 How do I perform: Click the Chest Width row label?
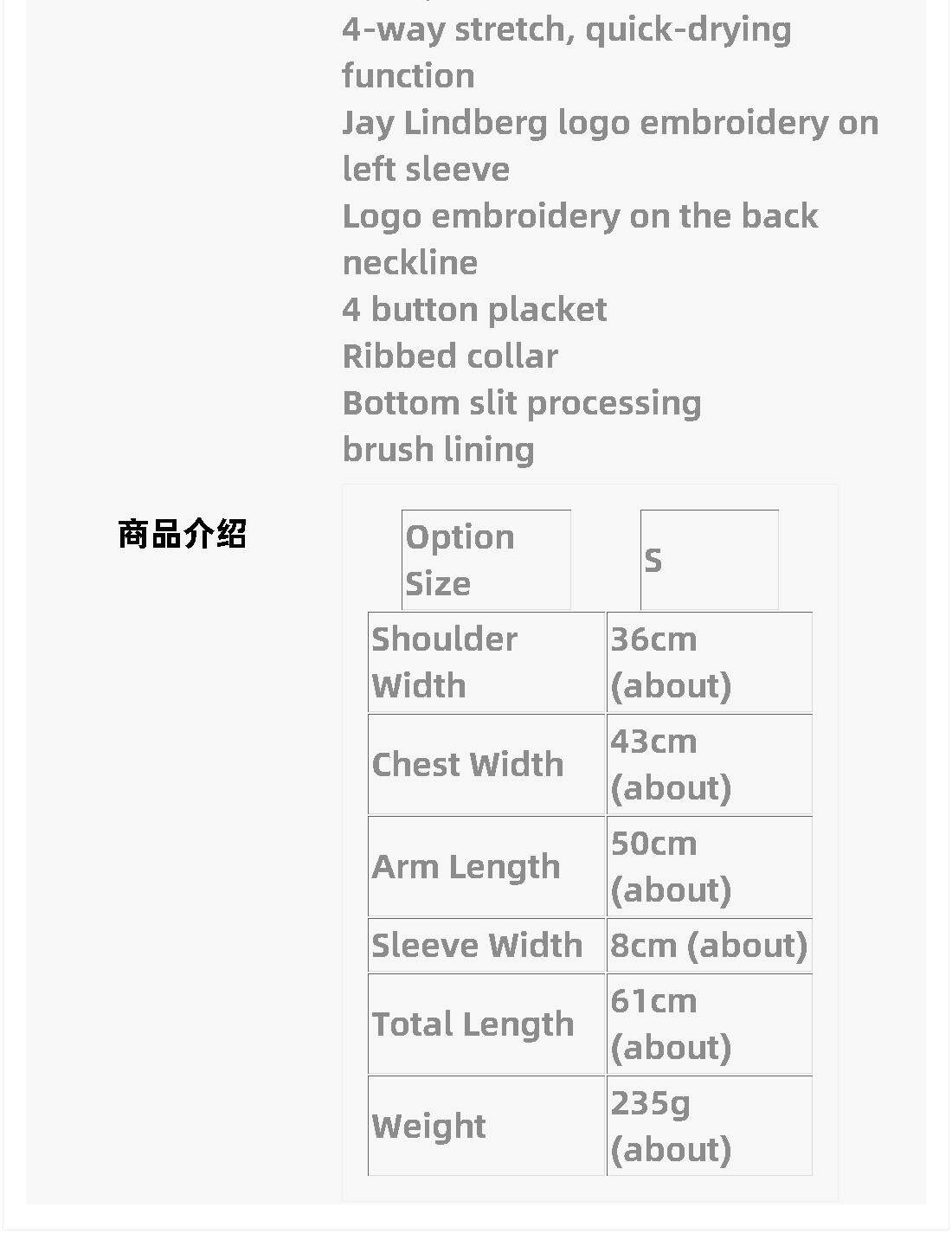[x=486, y=764]
